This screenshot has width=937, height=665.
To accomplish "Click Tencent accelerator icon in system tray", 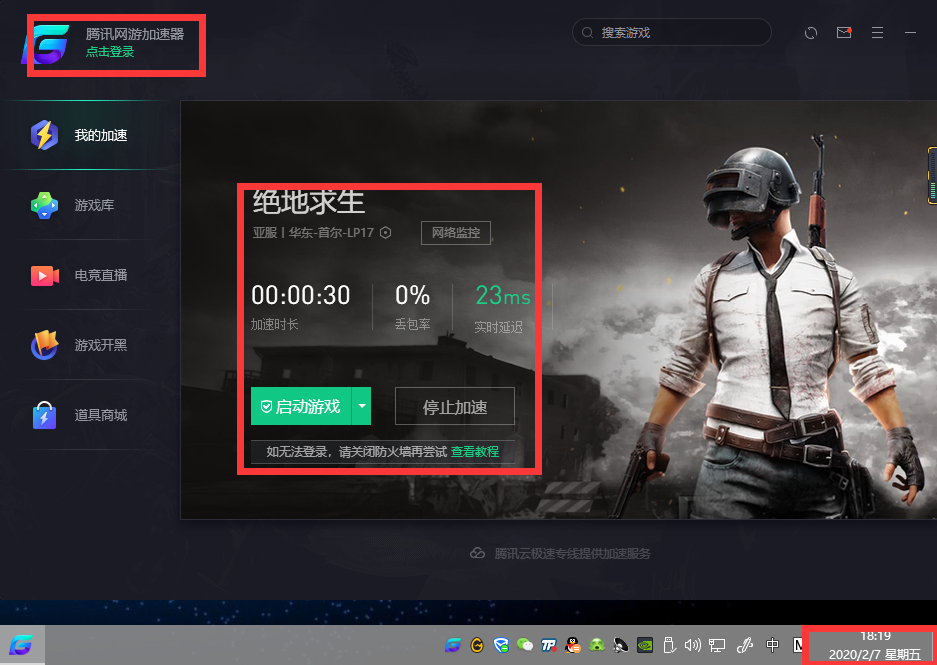I will pyautogui.click(x=454, y=645).
